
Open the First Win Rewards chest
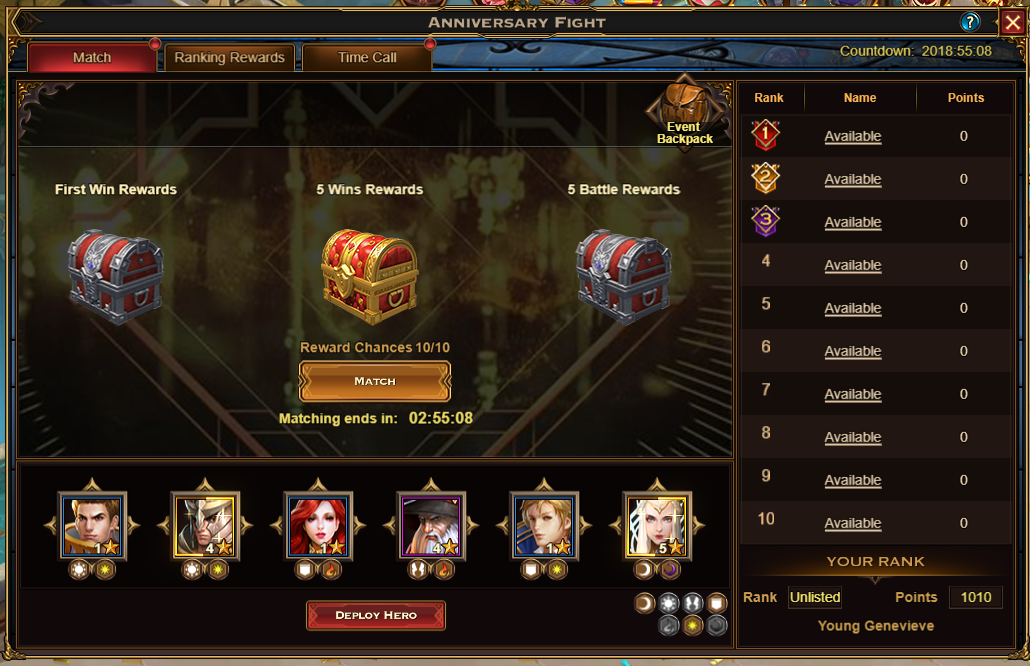point(116,277)
